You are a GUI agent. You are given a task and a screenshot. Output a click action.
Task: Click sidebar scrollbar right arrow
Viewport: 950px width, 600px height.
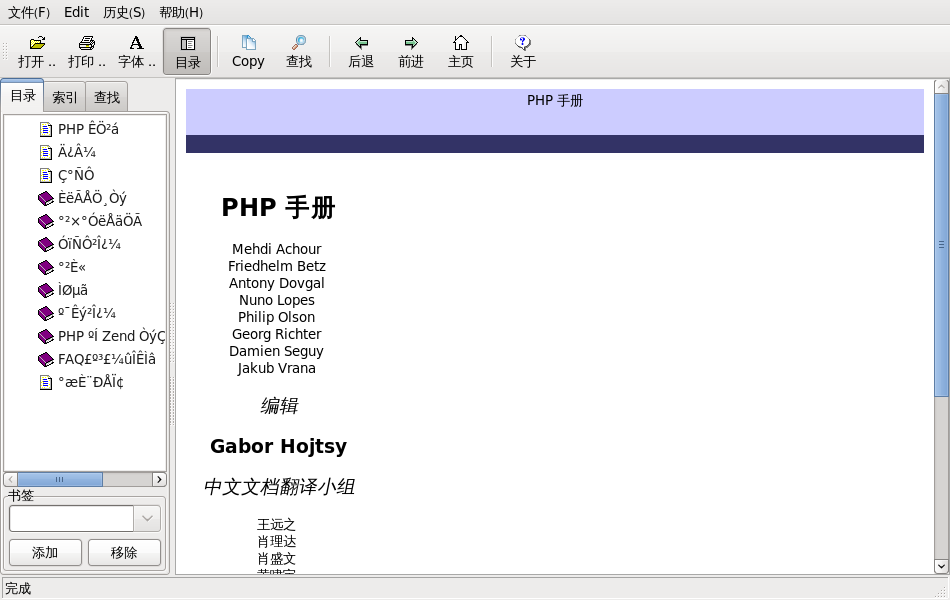(x=159, y=479)
